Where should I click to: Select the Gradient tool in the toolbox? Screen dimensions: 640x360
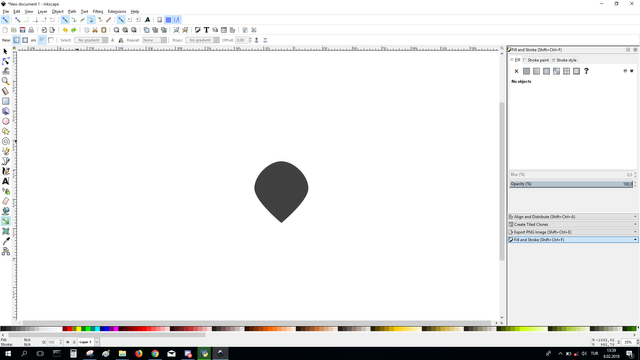point(5,221)
